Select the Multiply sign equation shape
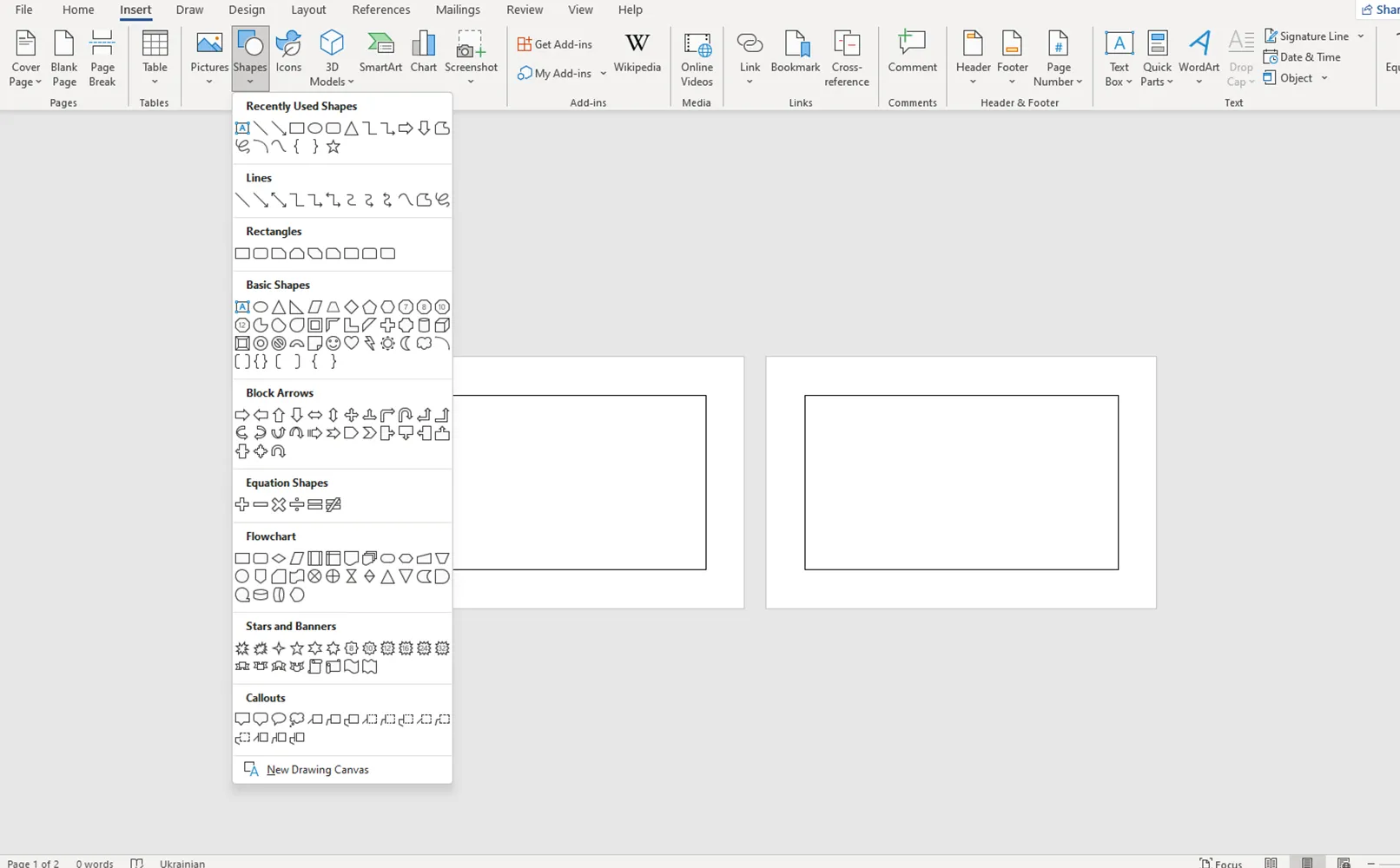Image resolution: width=1400 pixels, height=868 pixels. coord(279,504)
